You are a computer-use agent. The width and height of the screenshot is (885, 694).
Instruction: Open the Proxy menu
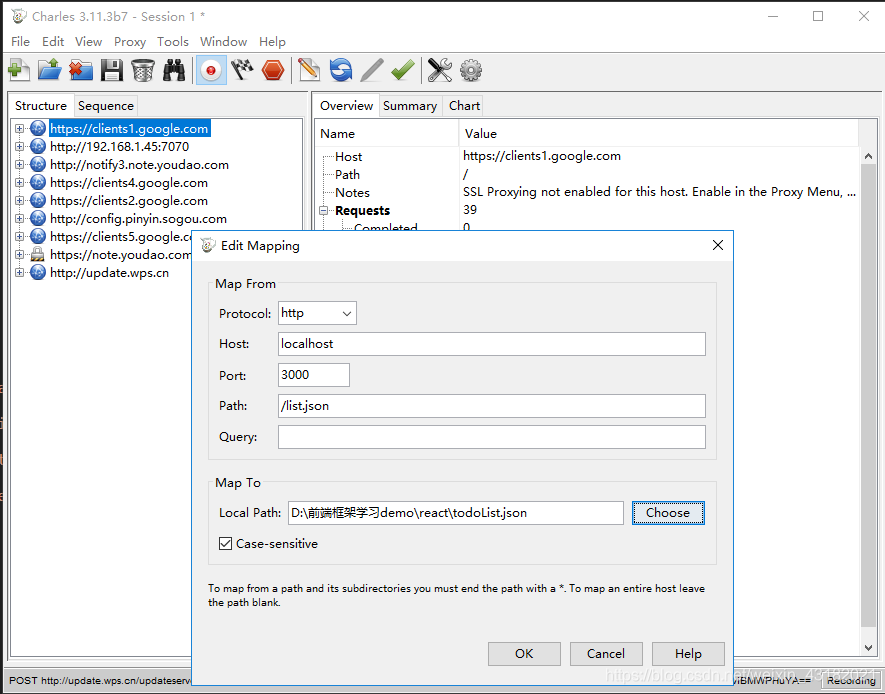click(130, 42)
